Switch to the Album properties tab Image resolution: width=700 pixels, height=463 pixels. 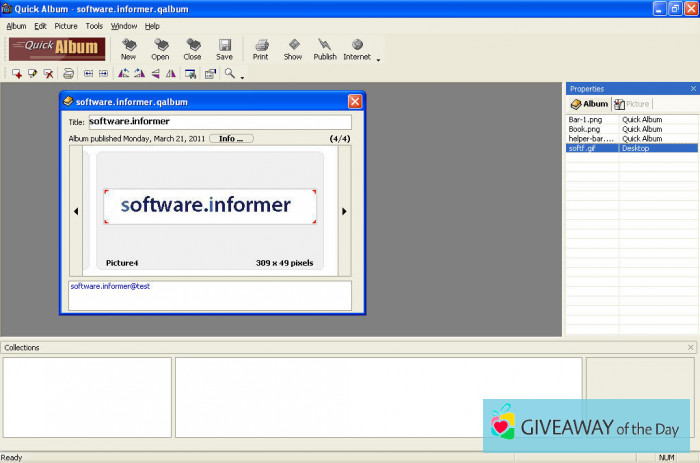pos(589,104)
